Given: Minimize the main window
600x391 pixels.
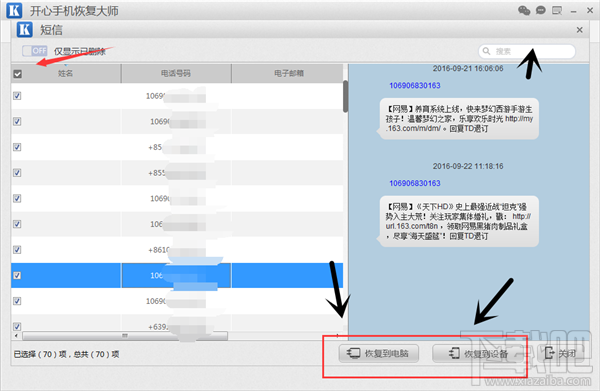Looking at the screenshot, I should coord(573,11).
